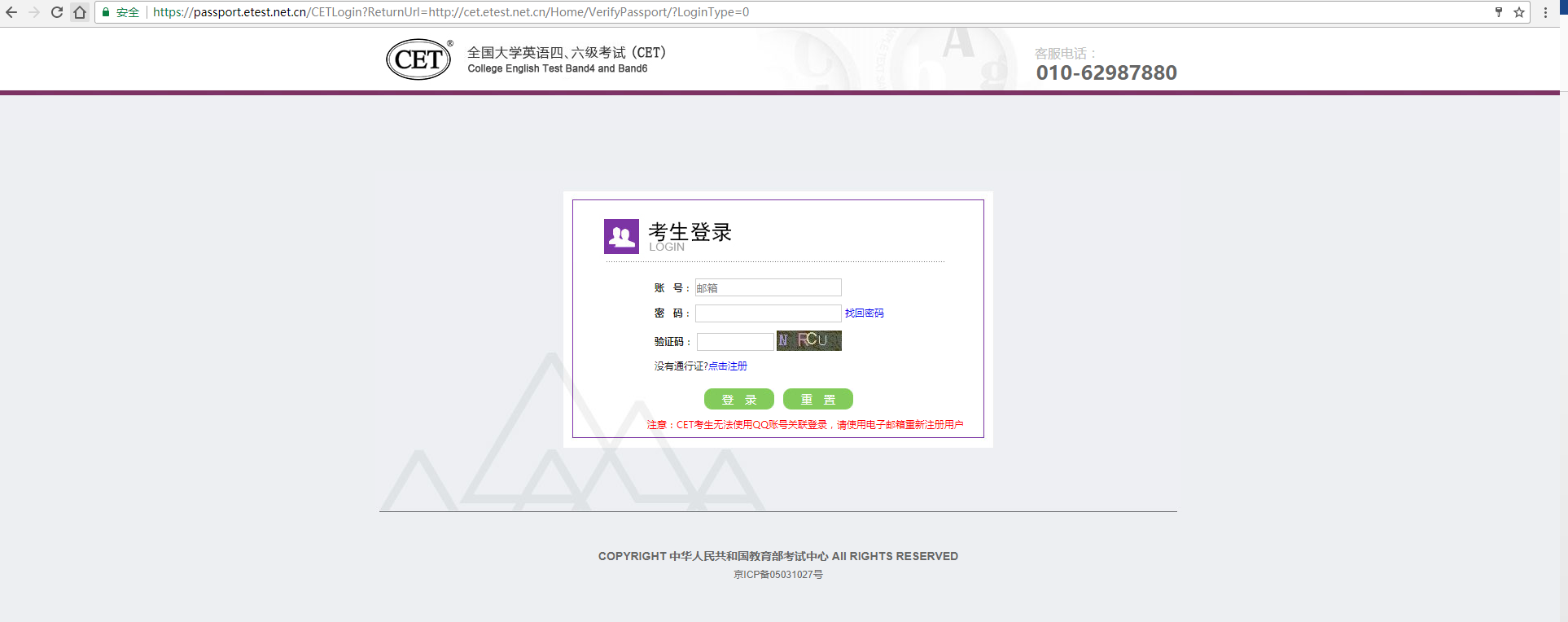Click the green secure lock icon
This screenshot has width=1568, height=622.
106,12
